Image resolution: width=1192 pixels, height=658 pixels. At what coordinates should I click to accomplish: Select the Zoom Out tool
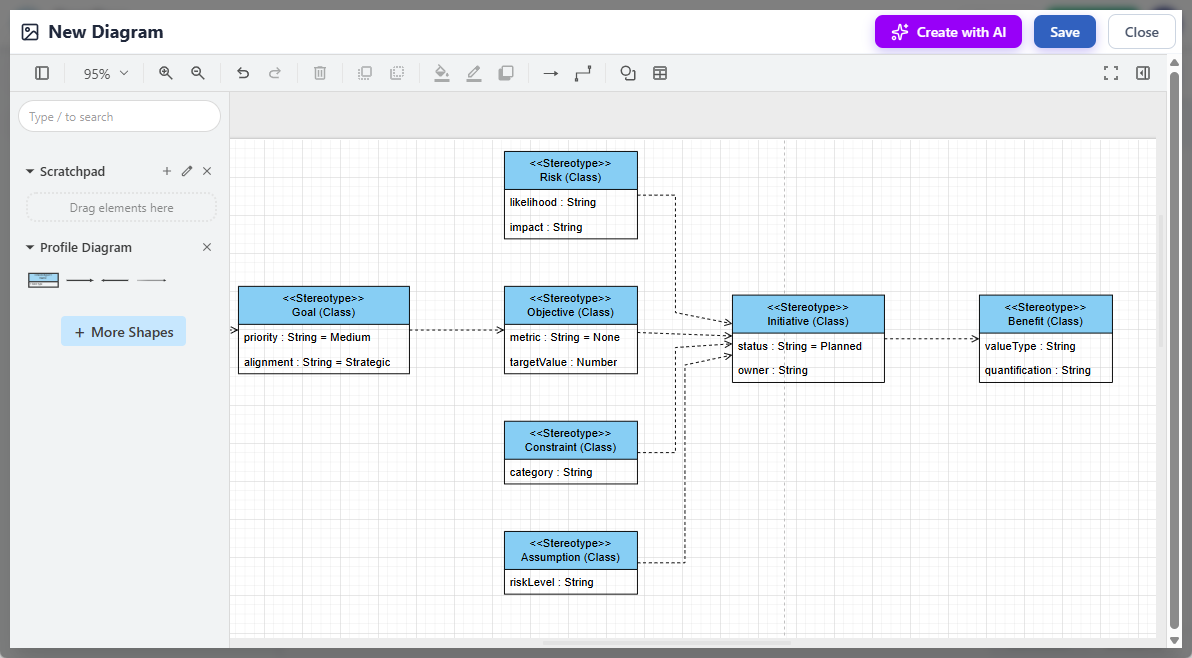tap(197, 72)
